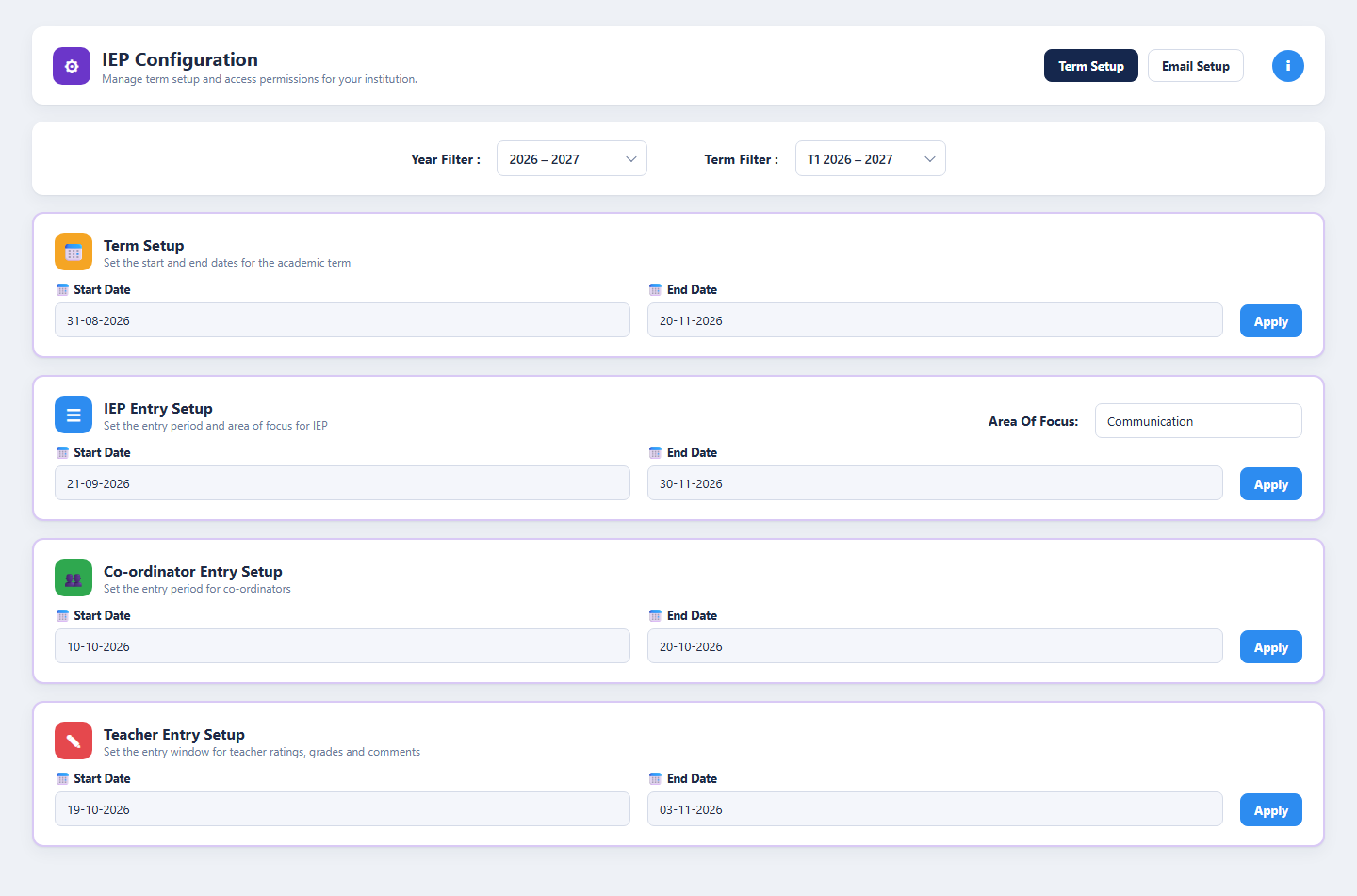Click the 'Co-ordinator Entry Setup' heading
This screenshot has width=1357, height=896.
pyautogui.click(x=193, y=571)
